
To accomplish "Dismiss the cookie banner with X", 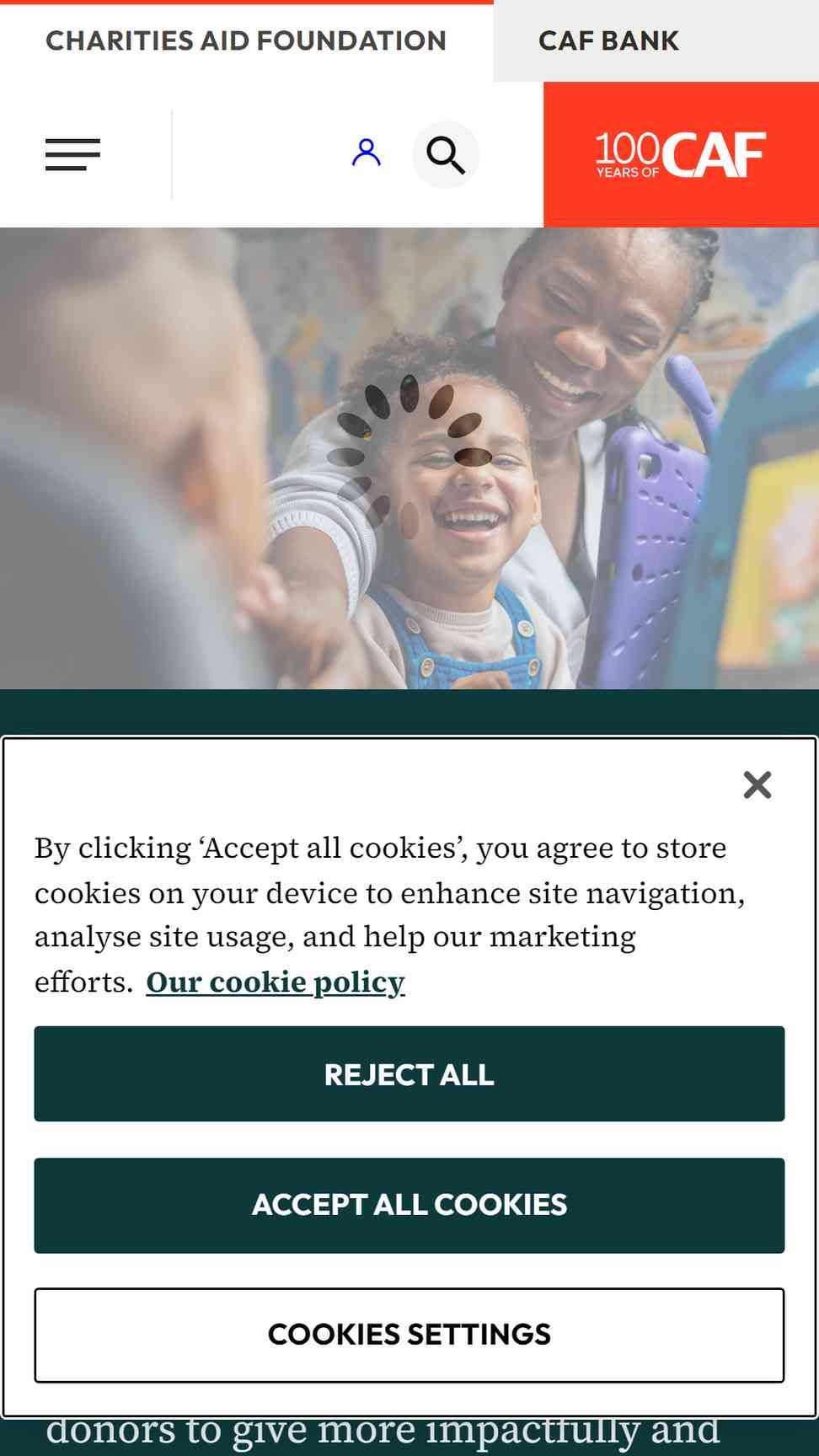I will [x=757, y=784].
